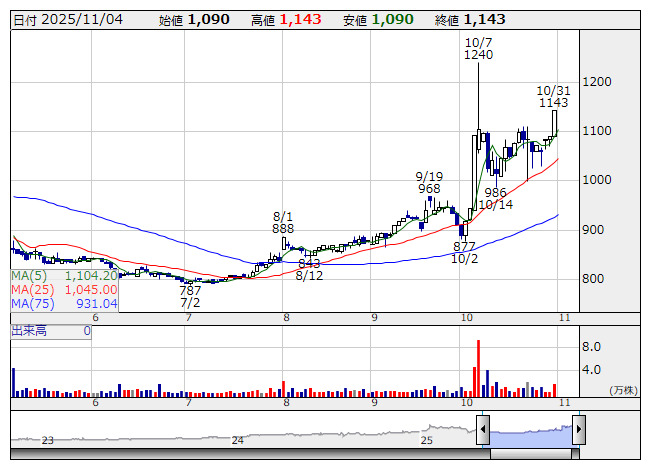The width and height of the screenshot is (653, 470).
Task: Click the left range slider handle
Action: (483, 430)
